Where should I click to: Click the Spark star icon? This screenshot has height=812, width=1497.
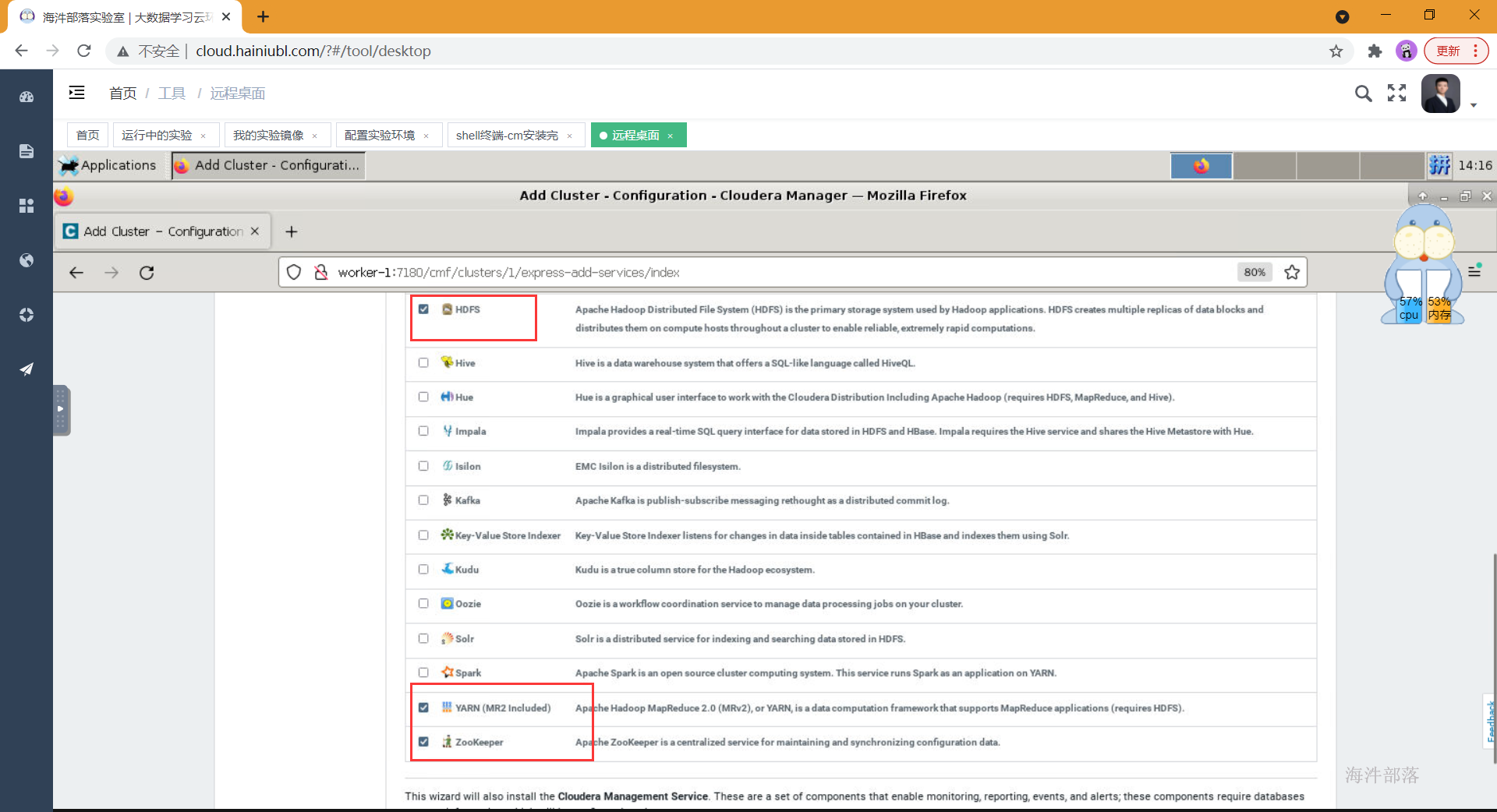(448, 672)
